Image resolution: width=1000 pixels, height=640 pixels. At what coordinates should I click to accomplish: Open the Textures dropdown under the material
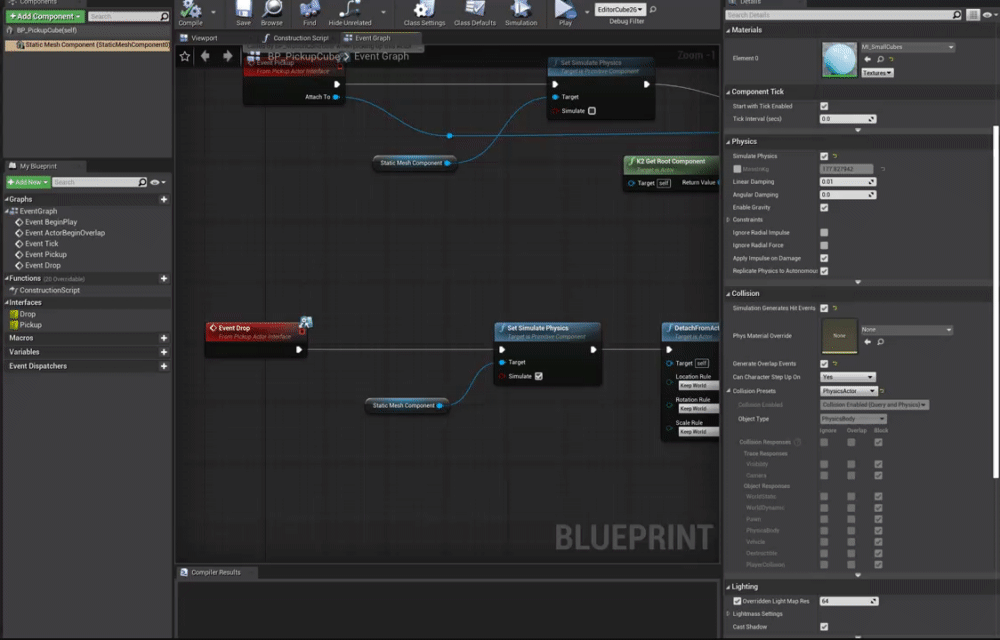pyautogui.click(x=877, y=73)
